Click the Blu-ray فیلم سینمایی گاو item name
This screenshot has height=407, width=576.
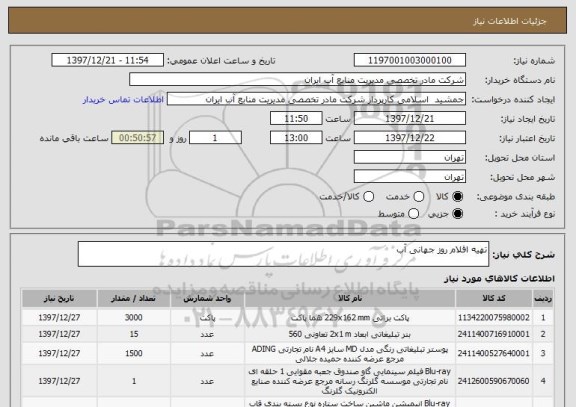(x=350, y=381)
